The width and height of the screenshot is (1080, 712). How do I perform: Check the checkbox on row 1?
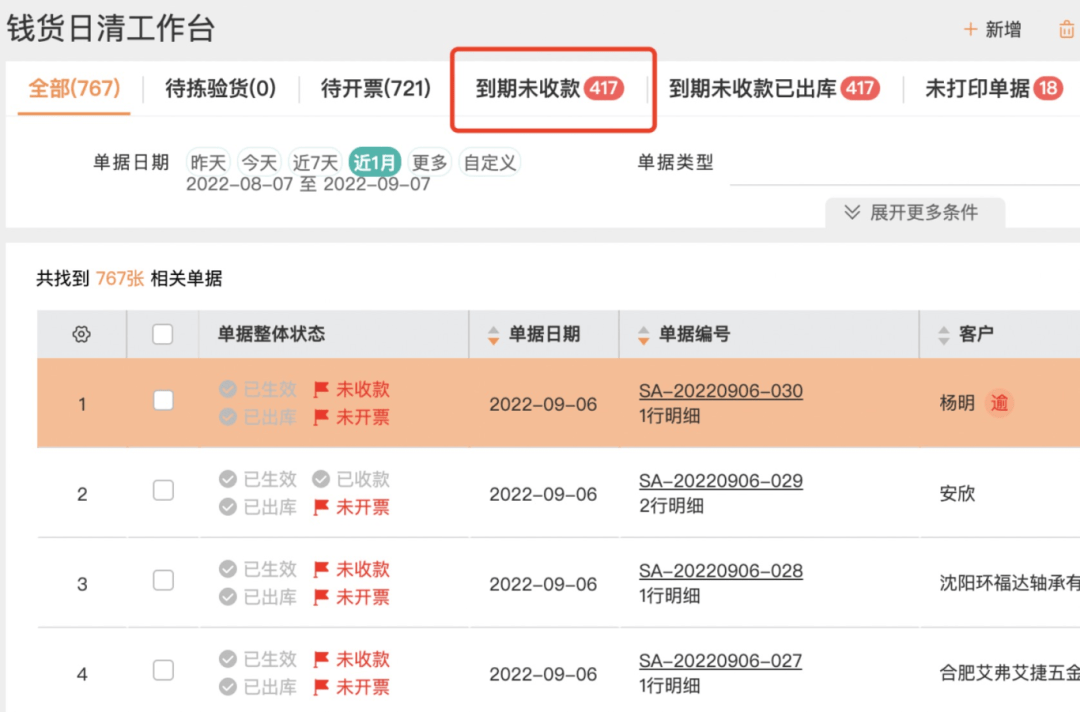163,402
